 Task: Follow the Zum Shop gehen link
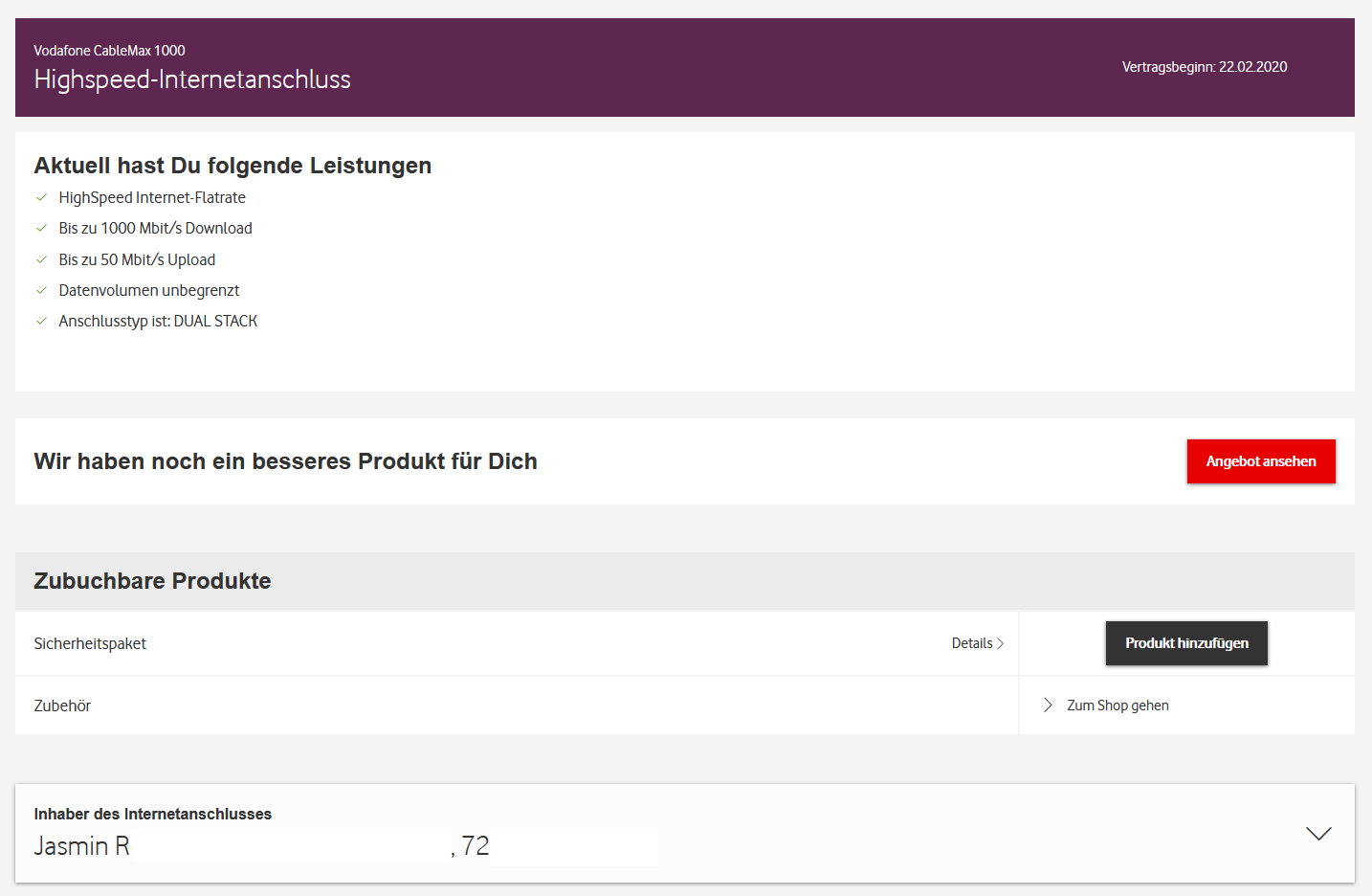(x=1118, y=706)
